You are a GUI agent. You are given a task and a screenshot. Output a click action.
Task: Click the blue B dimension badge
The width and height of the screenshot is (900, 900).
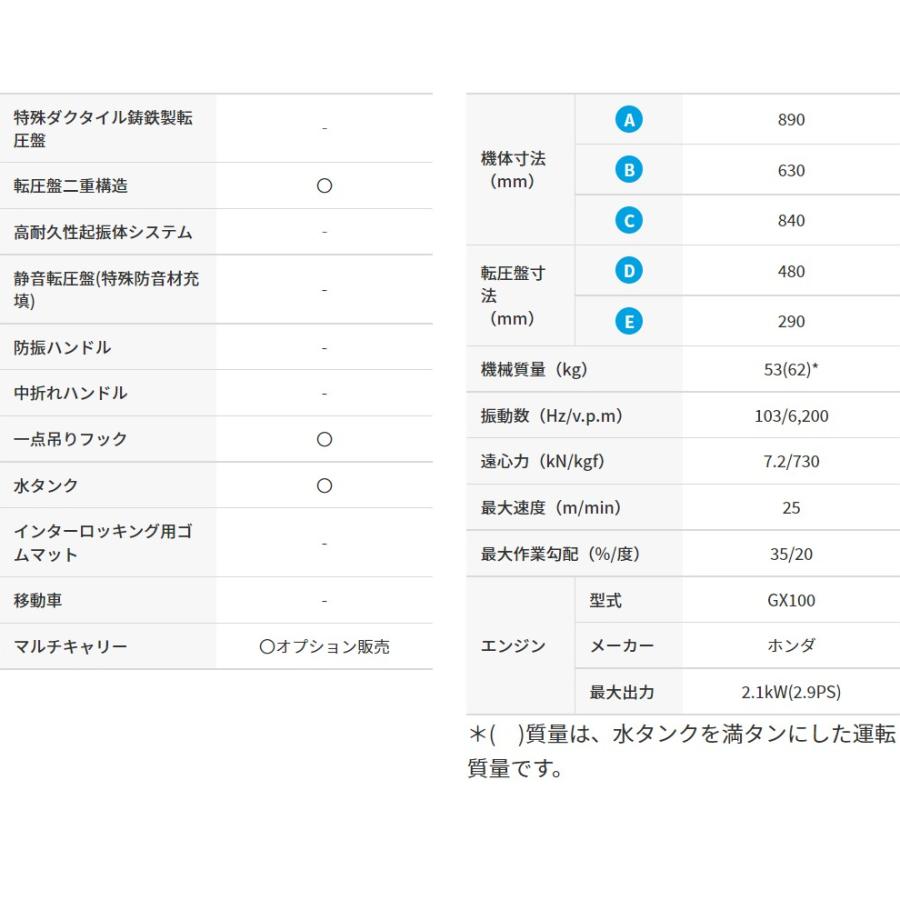(x=628, y=170)
